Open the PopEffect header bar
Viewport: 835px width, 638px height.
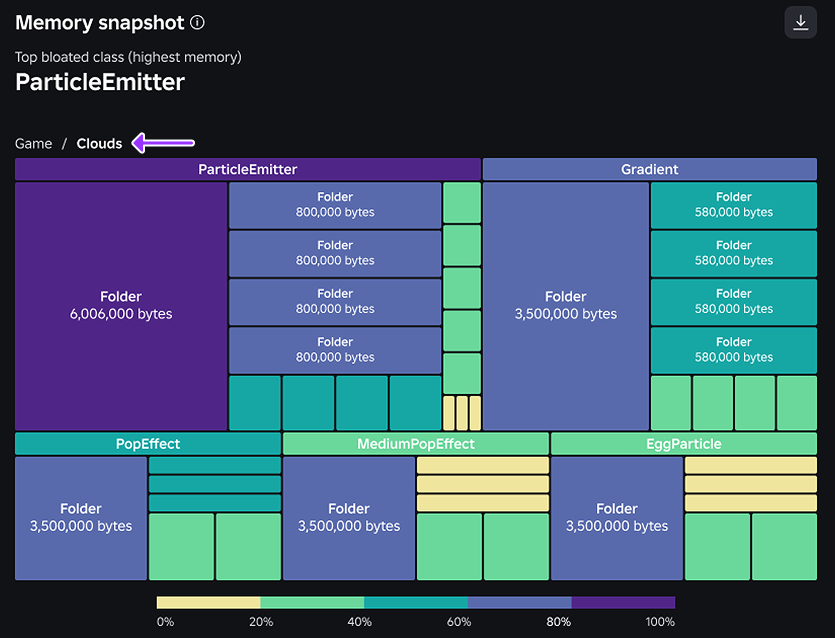148,444
